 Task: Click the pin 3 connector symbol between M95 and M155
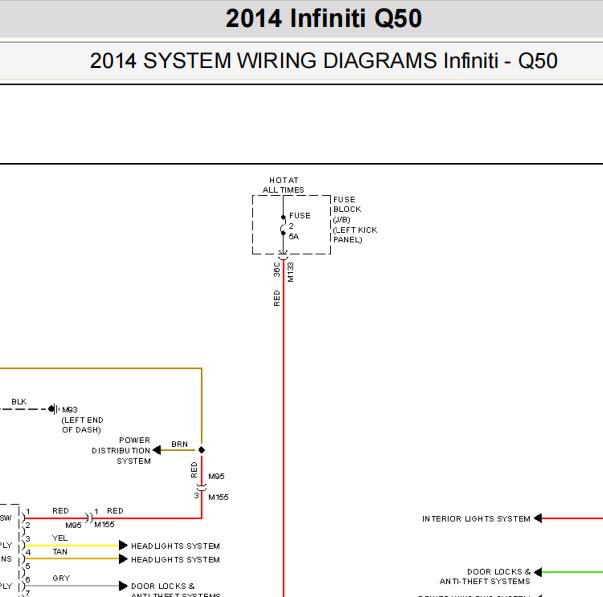click(x=202, y=488)
